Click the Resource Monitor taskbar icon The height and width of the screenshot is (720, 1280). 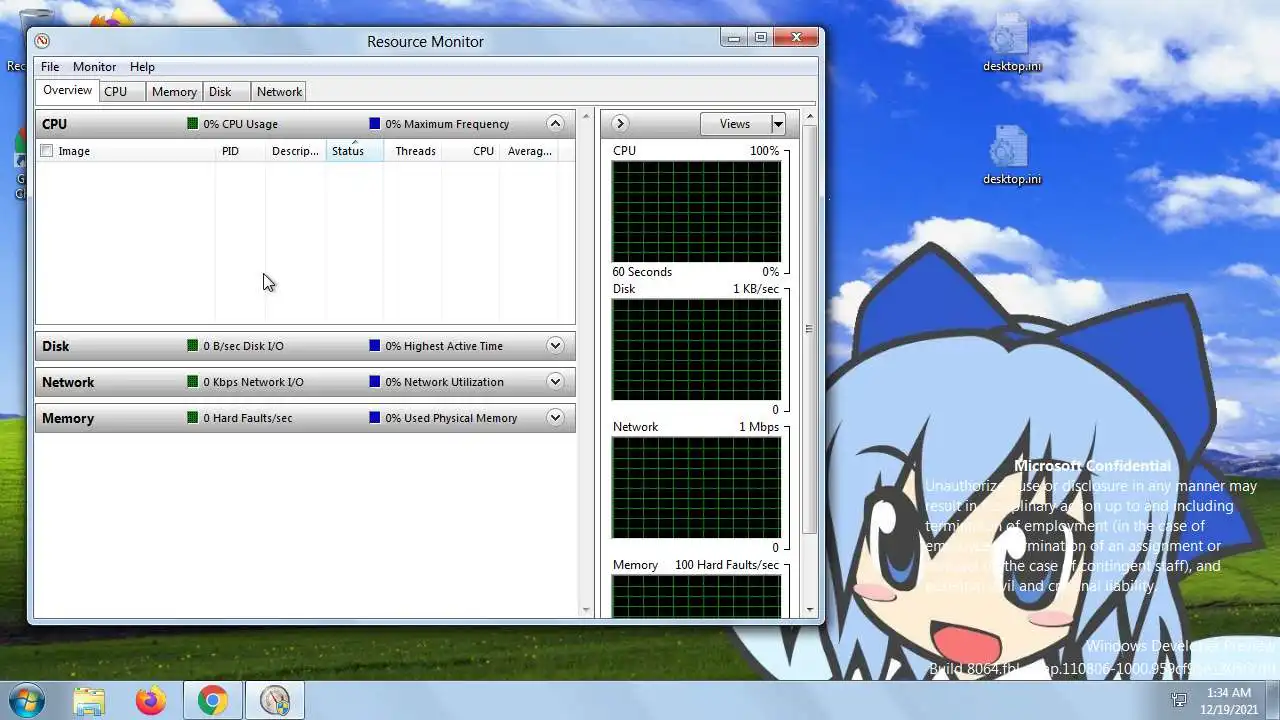pyautogui.click(x=274, y=701)
